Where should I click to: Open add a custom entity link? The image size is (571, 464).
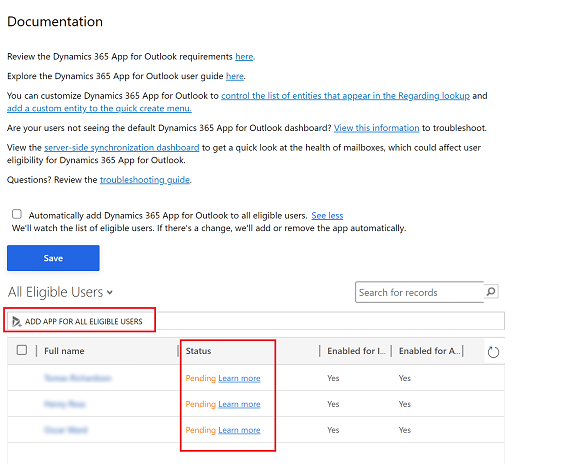click(99, 109)
